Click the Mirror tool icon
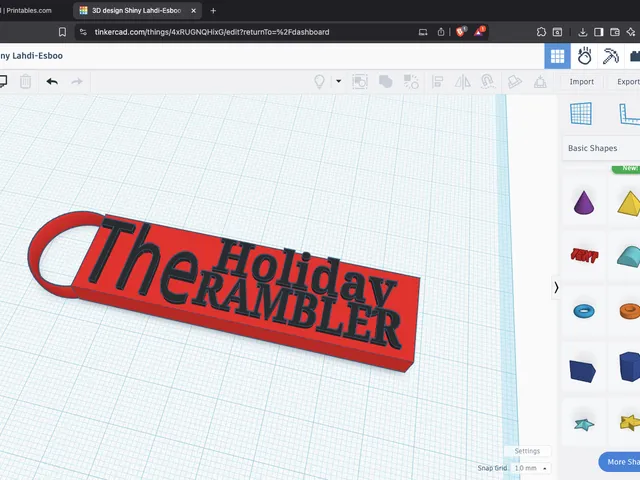 [x=462, y=82]
